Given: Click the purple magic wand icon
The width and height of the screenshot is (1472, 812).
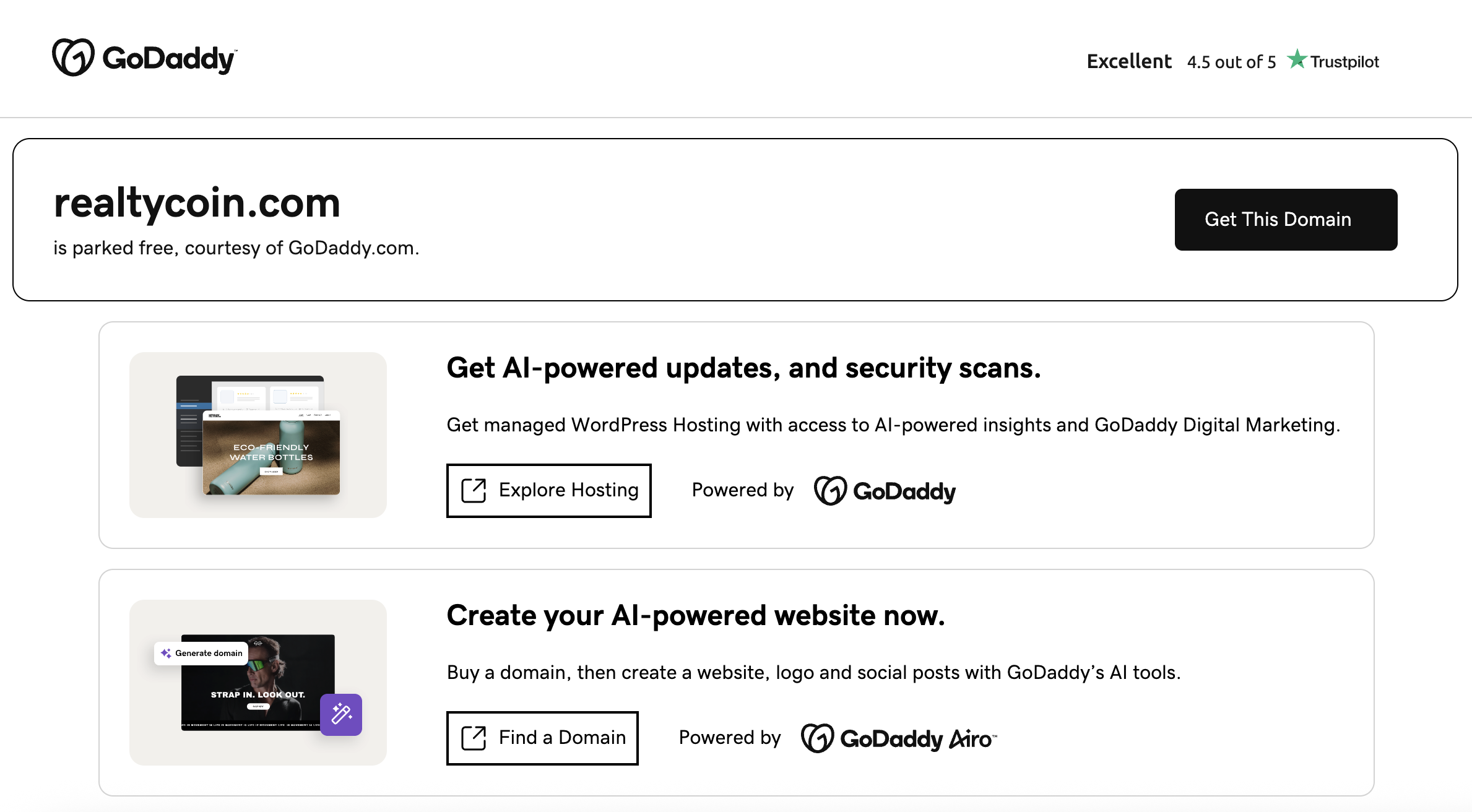Looking at the screenshot, I should click(x=341, y=714).
